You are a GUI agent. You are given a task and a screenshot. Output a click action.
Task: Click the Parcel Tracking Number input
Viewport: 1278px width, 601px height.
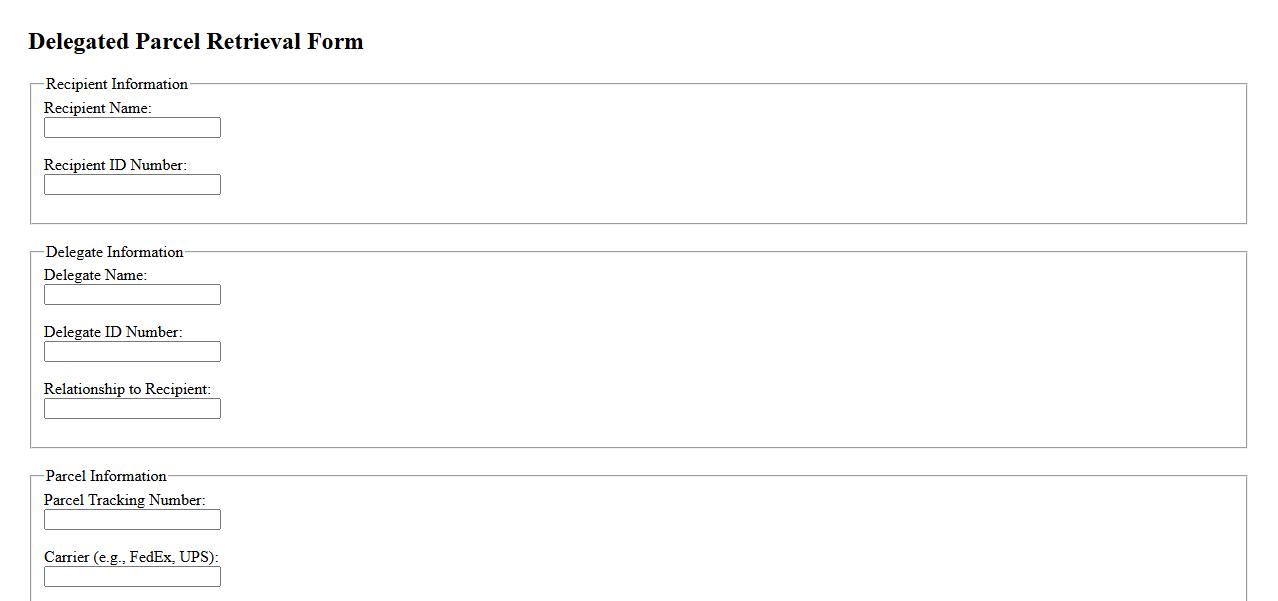pyautogui.click(x=132, y=520)
